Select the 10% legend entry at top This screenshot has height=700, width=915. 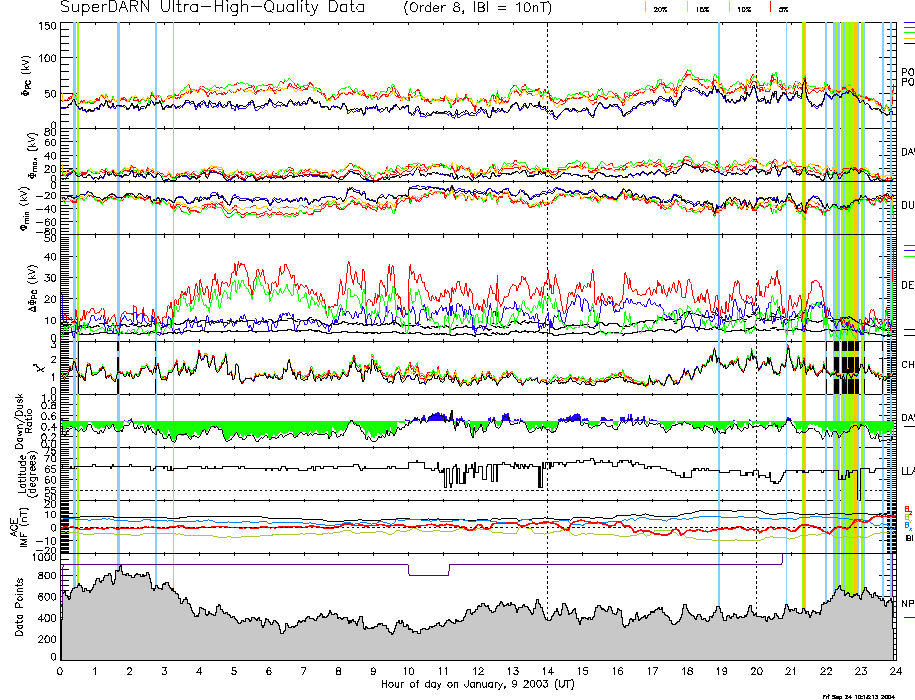(x=743, y=8)
